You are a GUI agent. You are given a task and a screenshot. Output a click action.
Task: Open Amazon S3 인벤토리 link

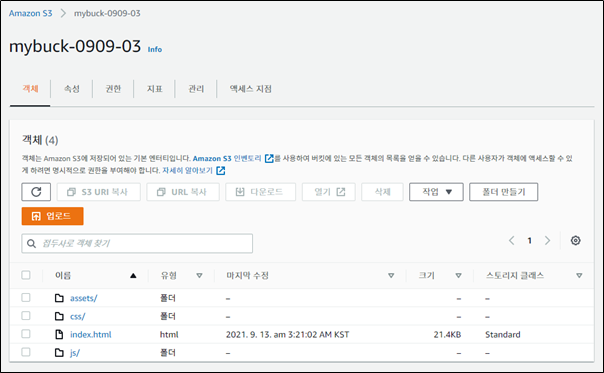227,158
